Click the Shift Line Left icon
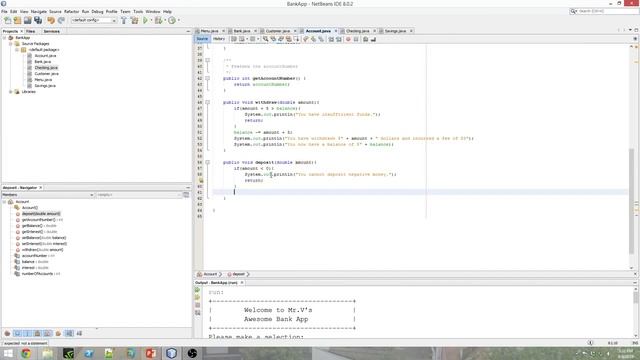This screenshot has height=360, width=640. [331, 39]
